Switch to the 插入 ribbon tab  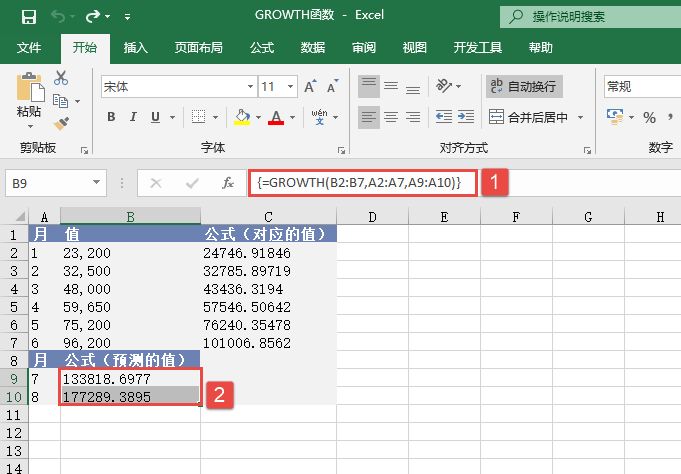pos(136,47)
